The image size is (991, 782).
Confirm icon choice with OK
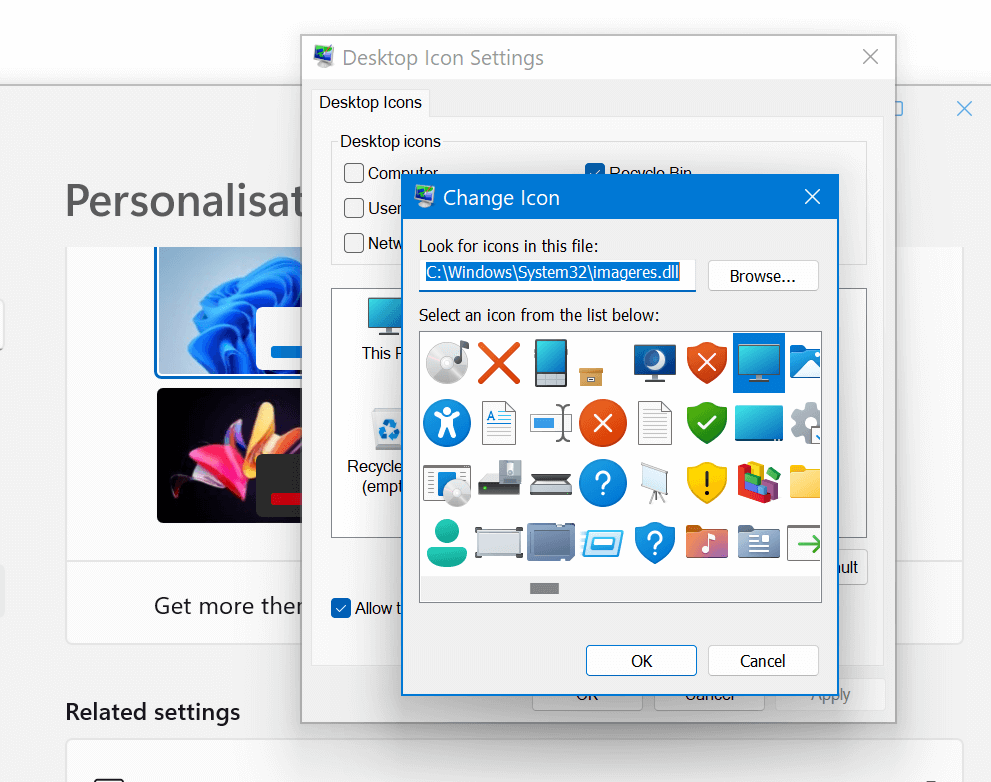click(x=640, y=660)
